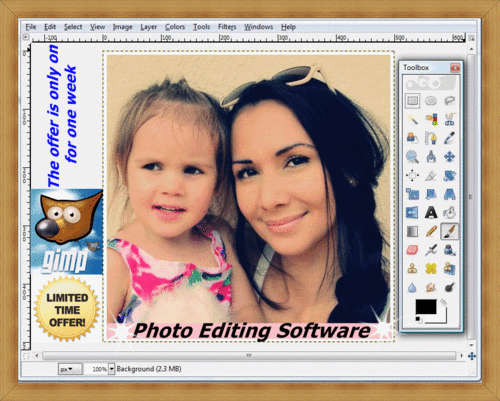Select the Smudge finger tool
Screen dimensions: 500x401
(431, 287)
